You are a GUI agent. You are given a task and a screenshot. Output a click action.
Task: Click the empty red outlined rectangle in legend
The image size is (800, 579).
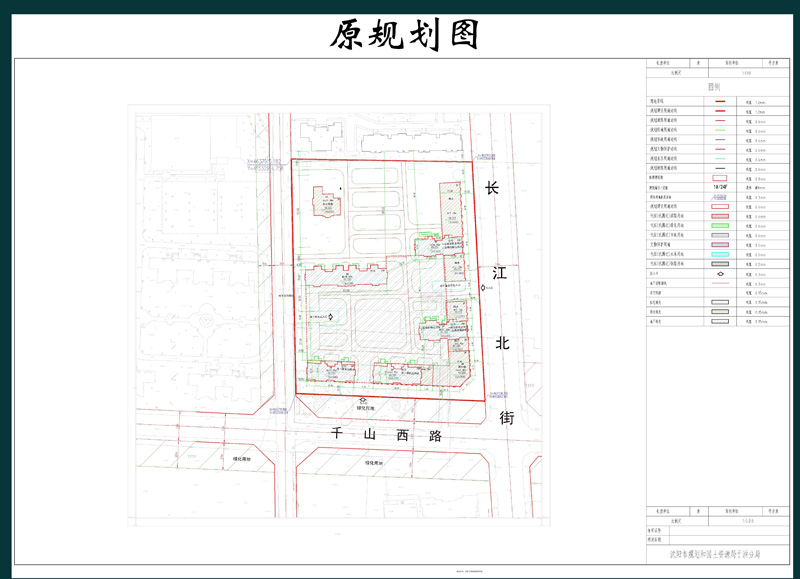click(720, 207)
